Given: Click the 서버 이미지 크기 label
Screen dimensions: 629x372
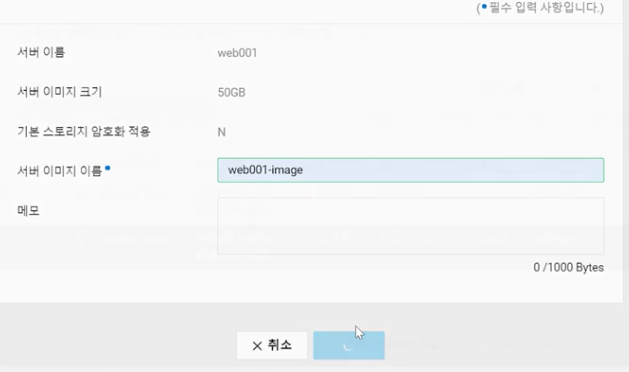Looking at the screenshot, I should pyautogui.click(x=59, y=92).
